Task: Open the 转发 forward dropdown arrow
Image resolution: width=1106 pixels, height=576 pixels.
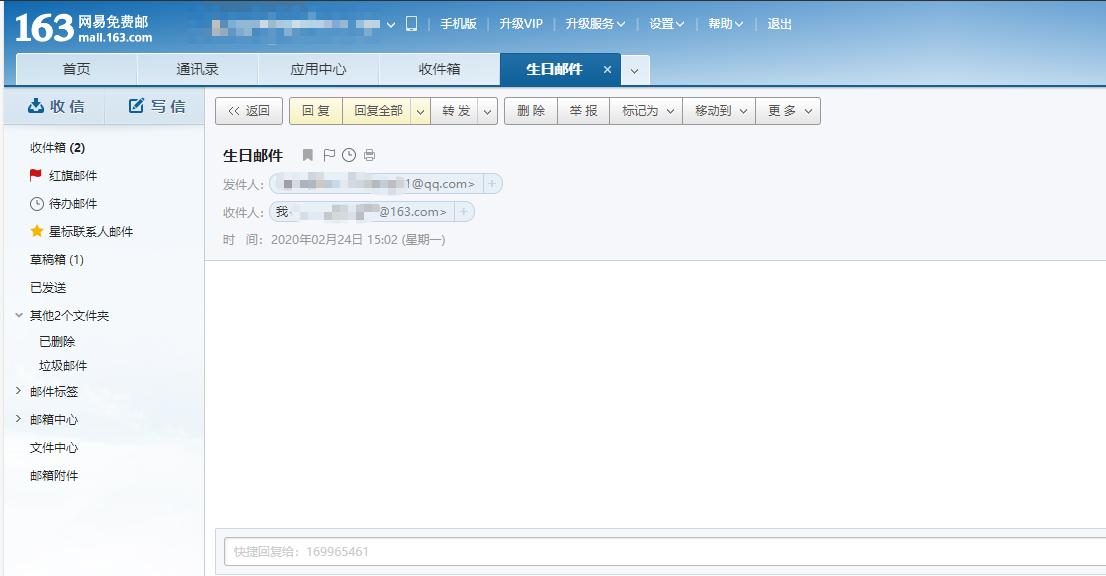Action: coord(488,111)
